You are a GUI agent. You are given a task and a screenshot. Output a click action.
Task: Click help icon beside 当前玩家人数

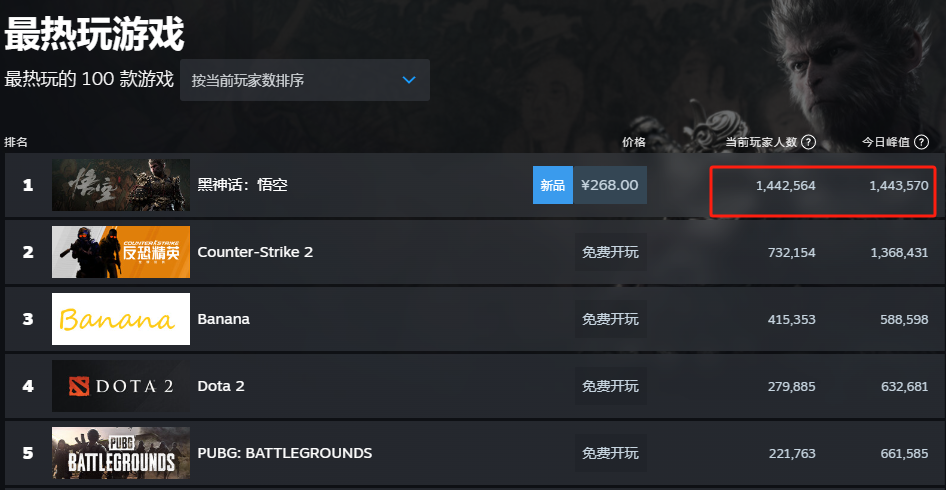coord(808,142)
